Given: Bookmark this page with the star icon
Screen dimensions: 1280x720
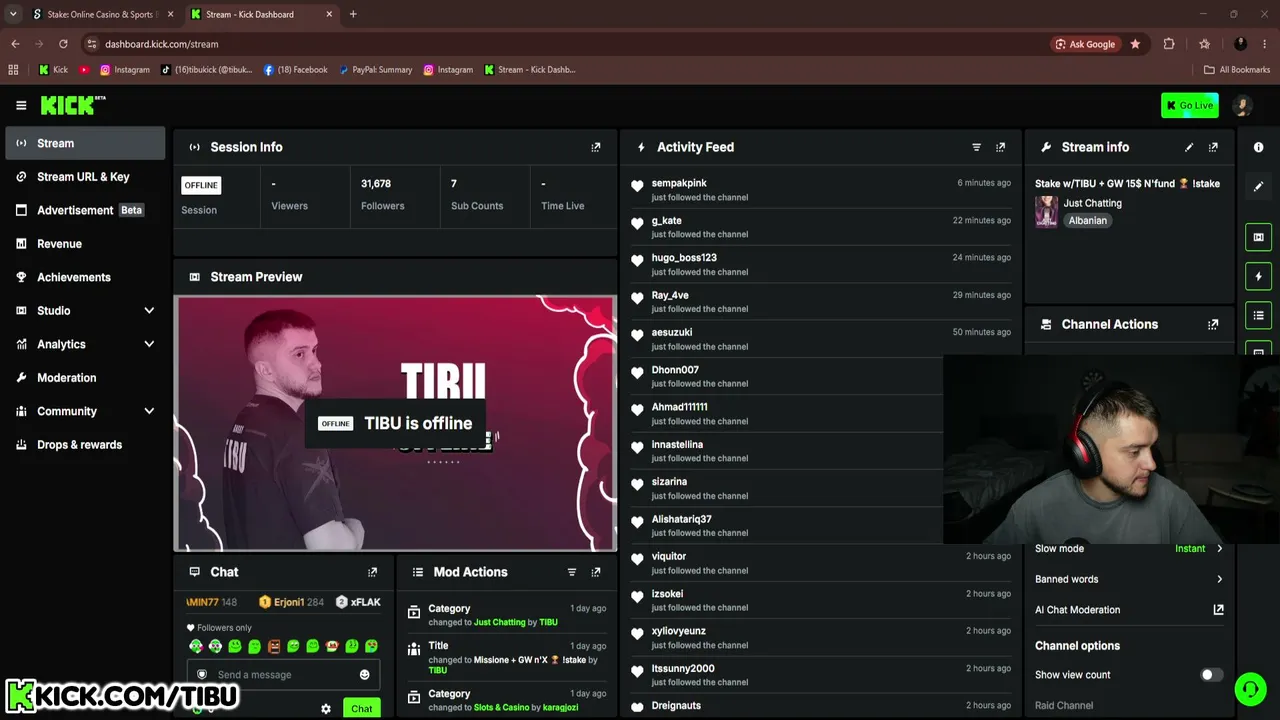Looking at the screenshot, I should [1135, 44].
